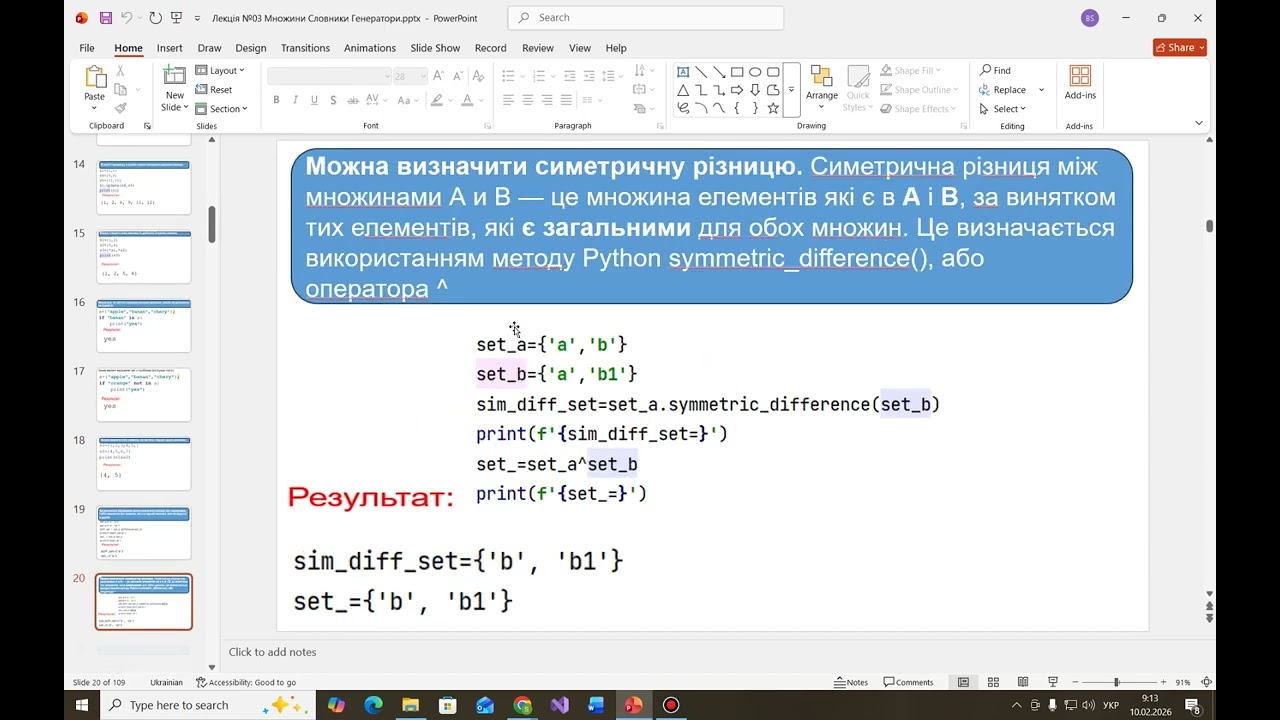Click the Replace button

(1003, 89)
